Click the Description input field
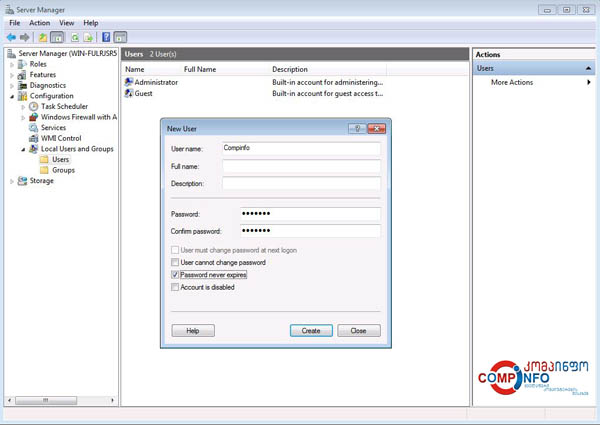Viewport: 600px width, 425px height. pyautogui.click(x=301, y=183)
